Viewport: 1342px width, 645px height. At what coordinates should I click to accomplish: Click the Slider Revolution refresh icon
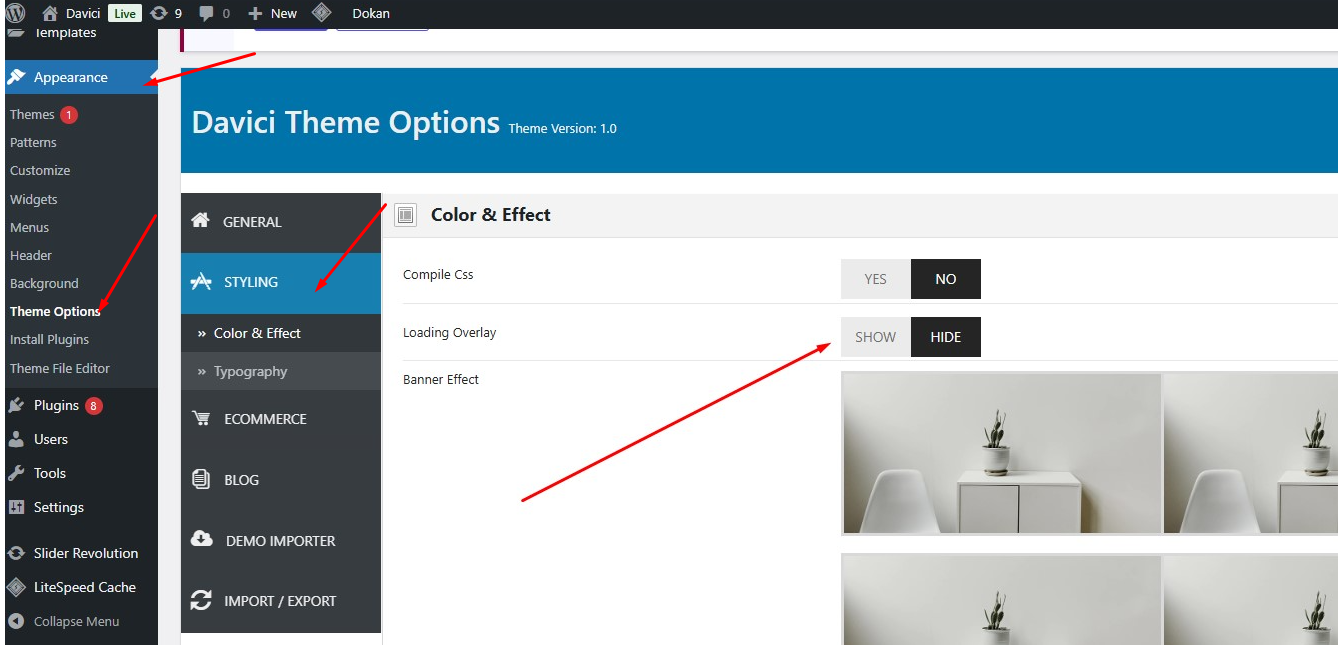coord(16,553)
